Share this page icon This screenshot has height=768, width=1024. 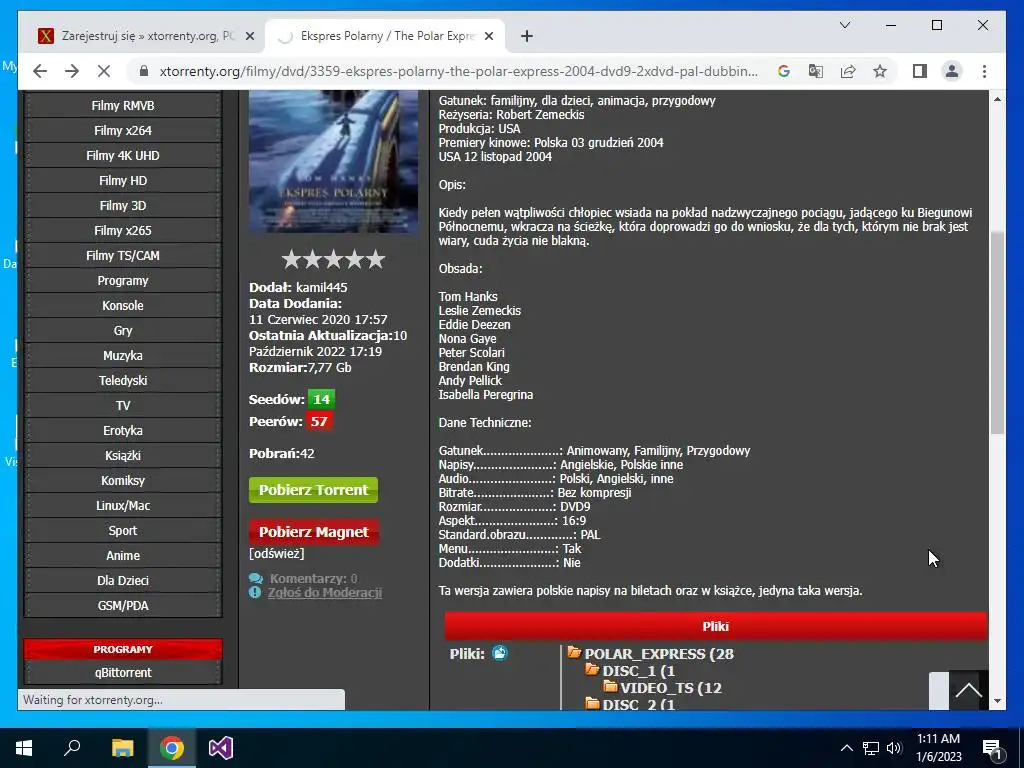(x=848, y=71)
